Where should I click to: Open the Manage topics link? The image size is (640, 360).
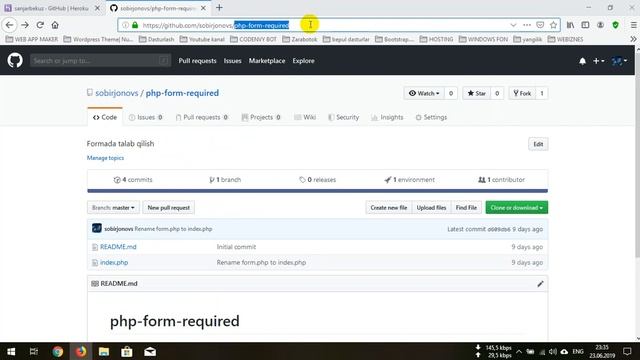105,158
